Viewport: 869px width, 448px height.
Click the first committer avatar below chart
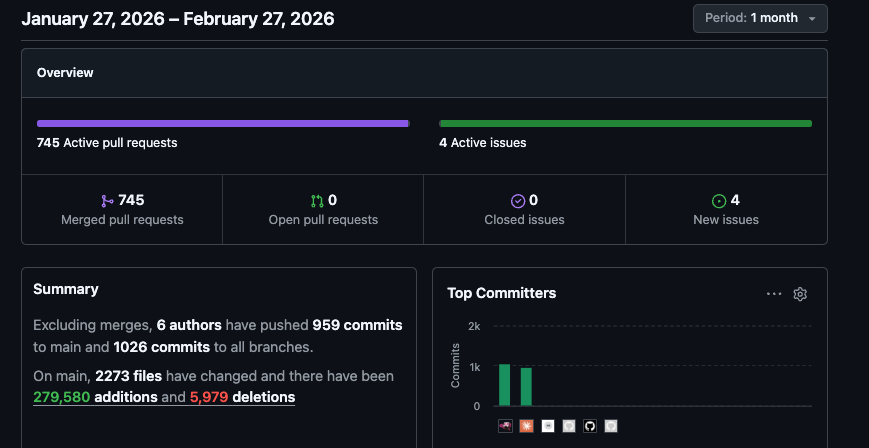click(x=505, y=426)
